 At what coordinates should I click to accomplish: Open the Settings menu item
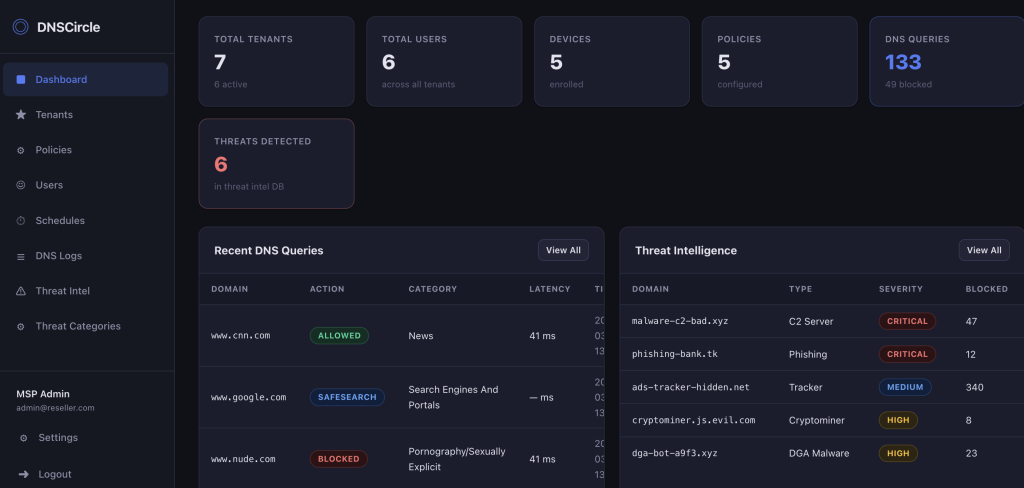(x=57, y=438)
